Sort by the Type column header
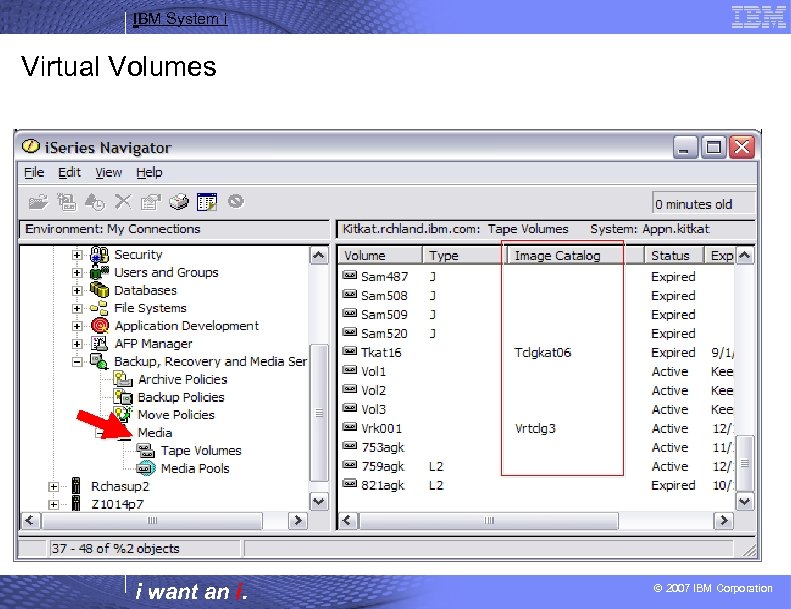 tap(465, 255)
